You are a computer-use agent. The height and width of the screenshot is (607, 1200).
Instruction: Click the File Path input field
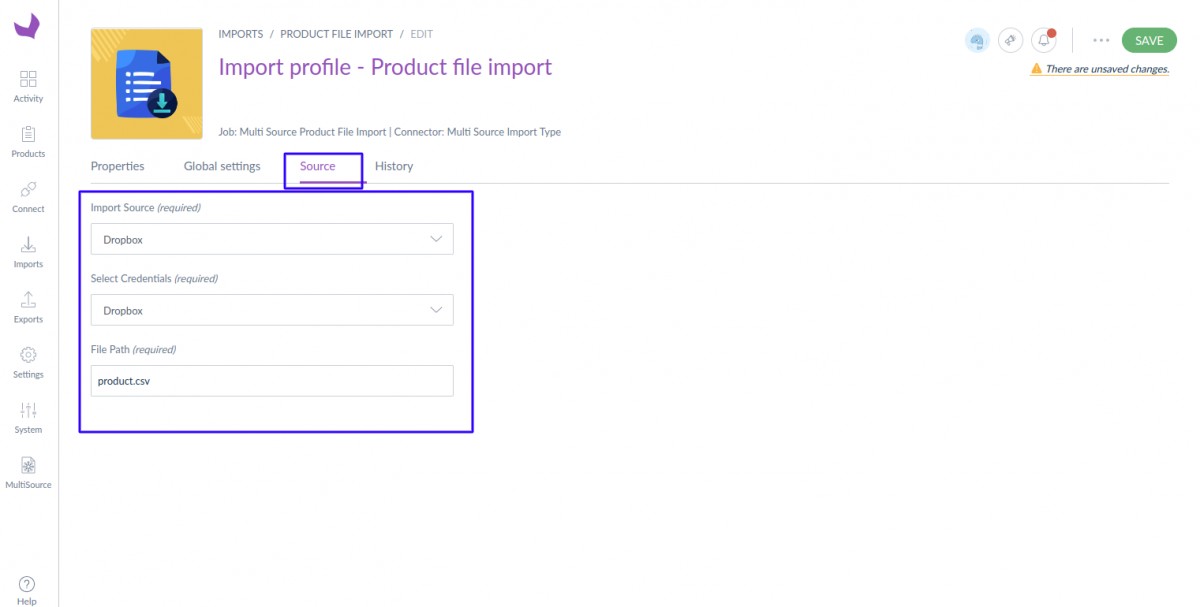271,381
